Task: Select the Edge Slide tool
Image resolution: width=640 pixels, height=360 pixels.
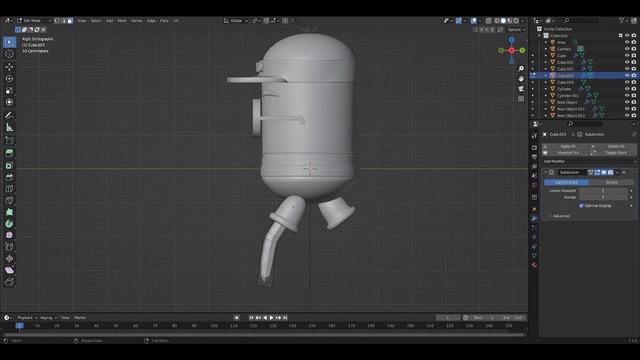Action: 9,247
